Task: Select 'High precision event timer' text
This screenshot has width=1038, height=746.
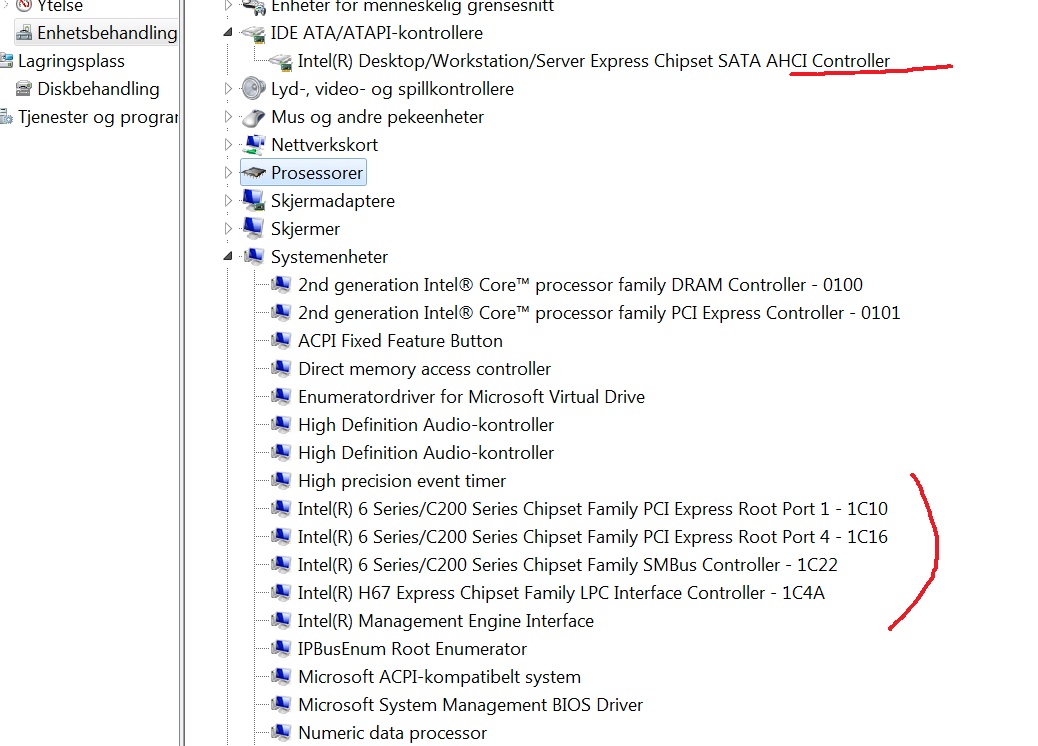Action: 402,481
